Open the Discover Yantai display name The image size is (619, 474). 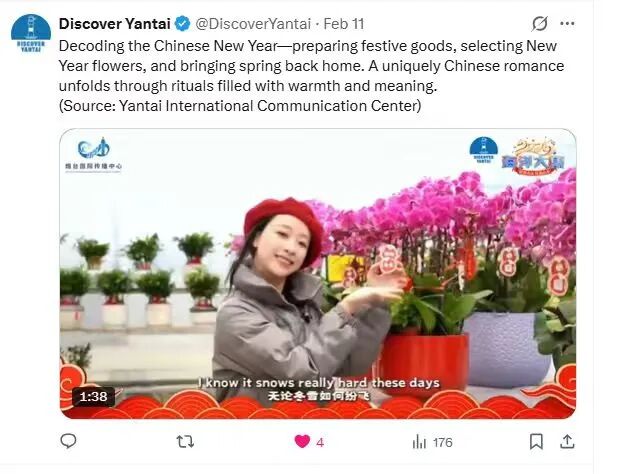point(114,24)
